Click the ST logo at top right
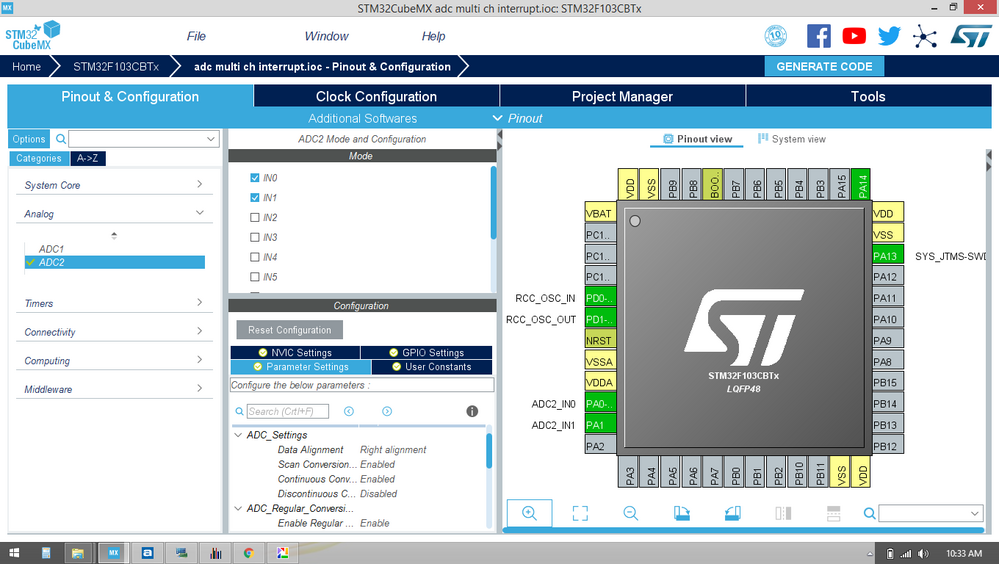Viewport: 999px width, 564px height. [x=971, y=36]
